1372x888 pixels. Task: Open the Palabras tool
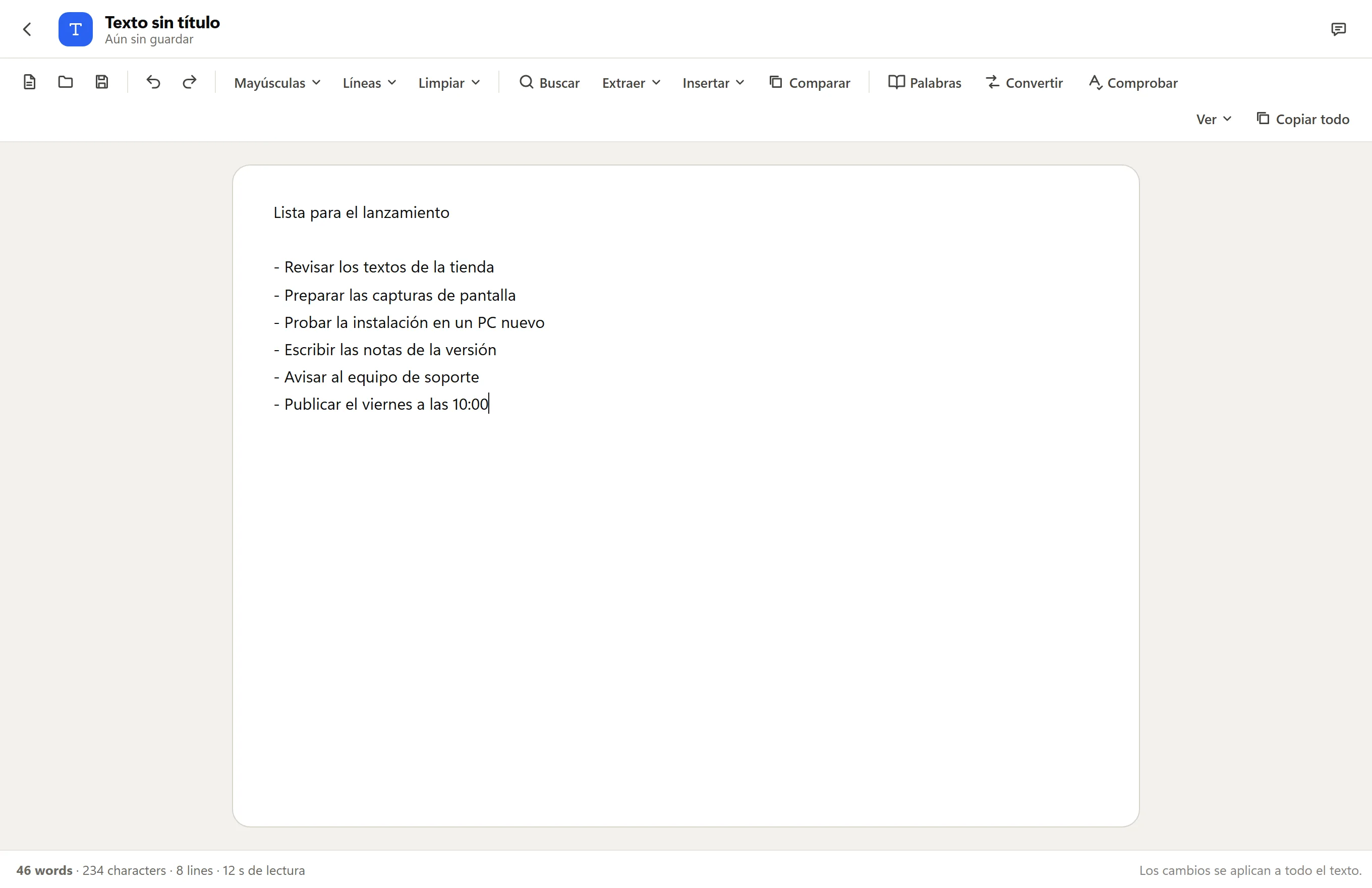[x=925, y=82]
